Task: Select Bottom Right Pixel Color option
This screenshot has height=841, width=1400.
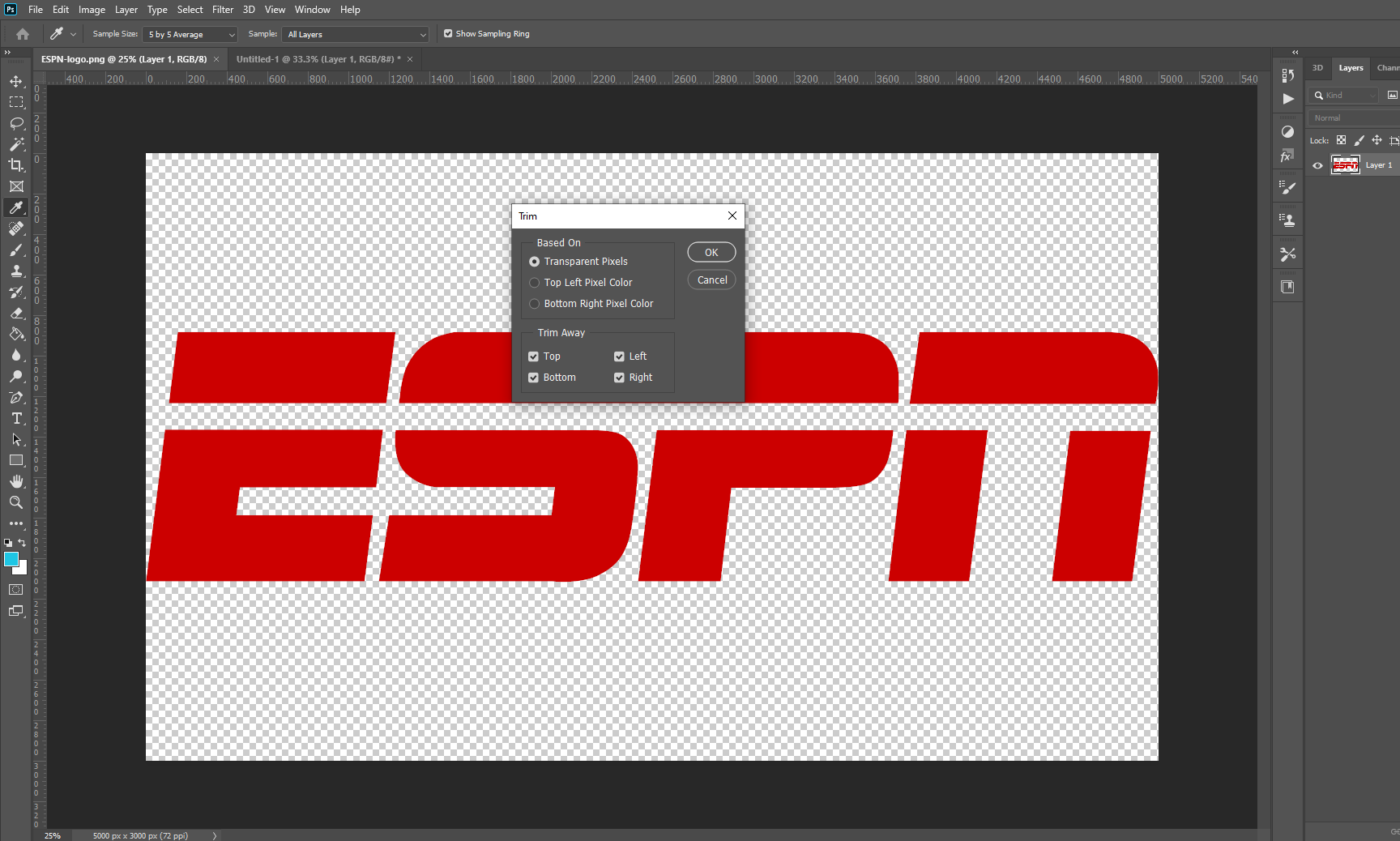Action: click(x=591, y=304)
